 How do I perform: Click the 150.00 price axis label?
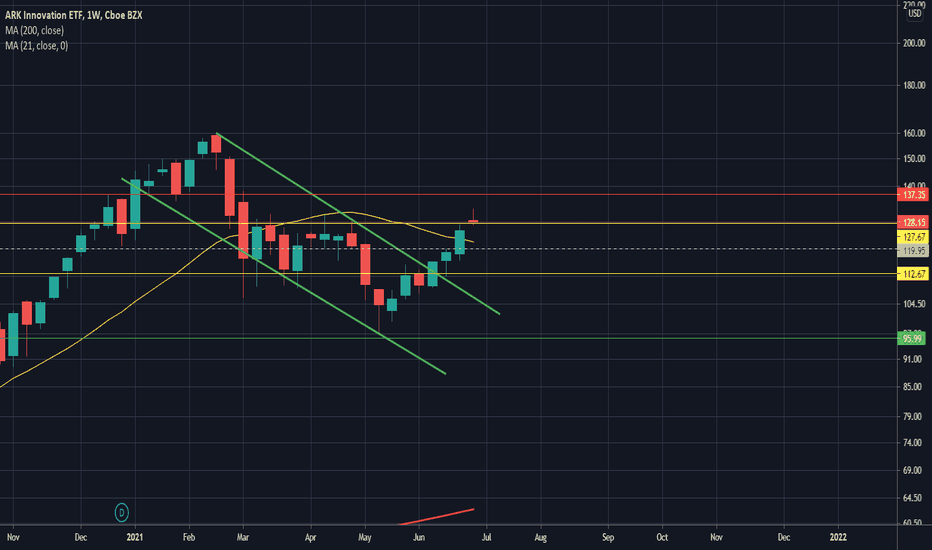point(914,159)
